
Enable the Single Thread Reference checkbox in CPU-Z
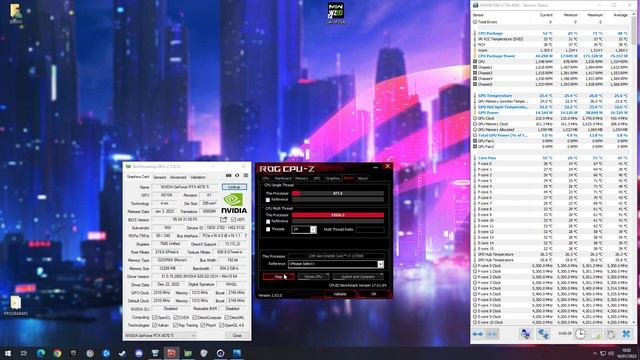click(x=268, y=200)
